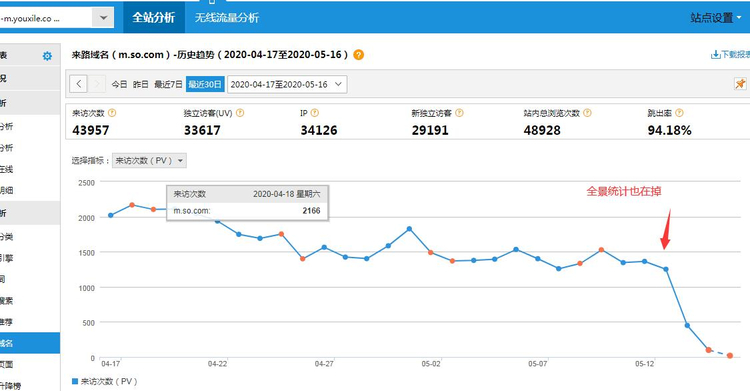This screenshot has height=391, width=750.
Task: Click the 来访次数 value 43957
Action: (x=91, y=130)
